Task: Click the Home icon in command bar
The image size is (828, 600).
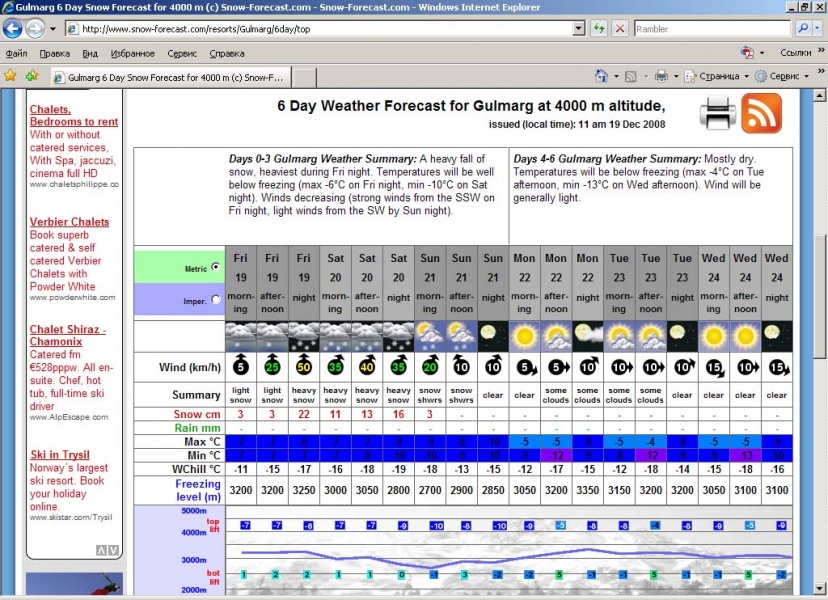Action: pos(601,76)
